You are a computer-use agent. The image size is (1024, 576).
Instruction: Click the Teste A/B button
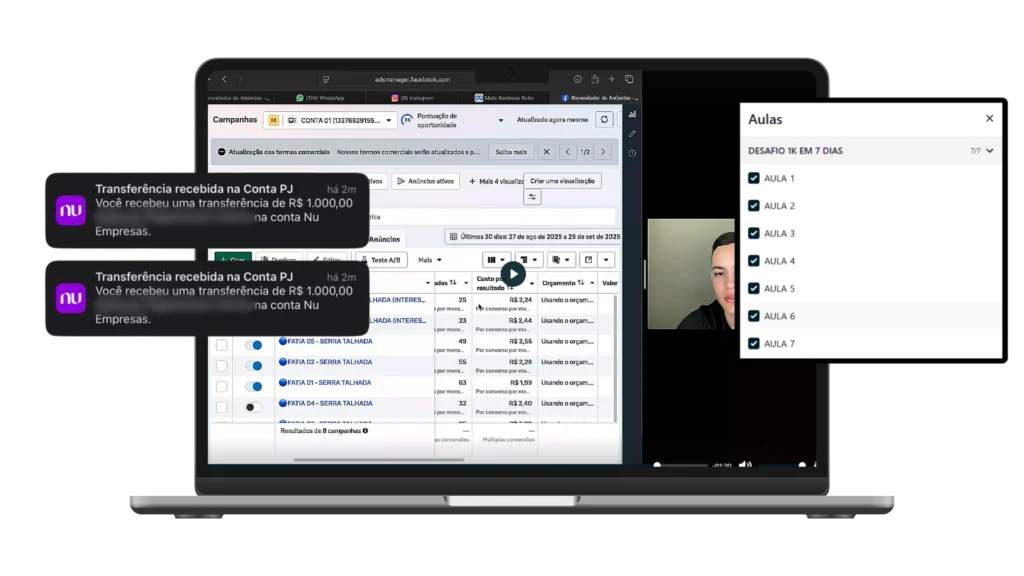381,260
